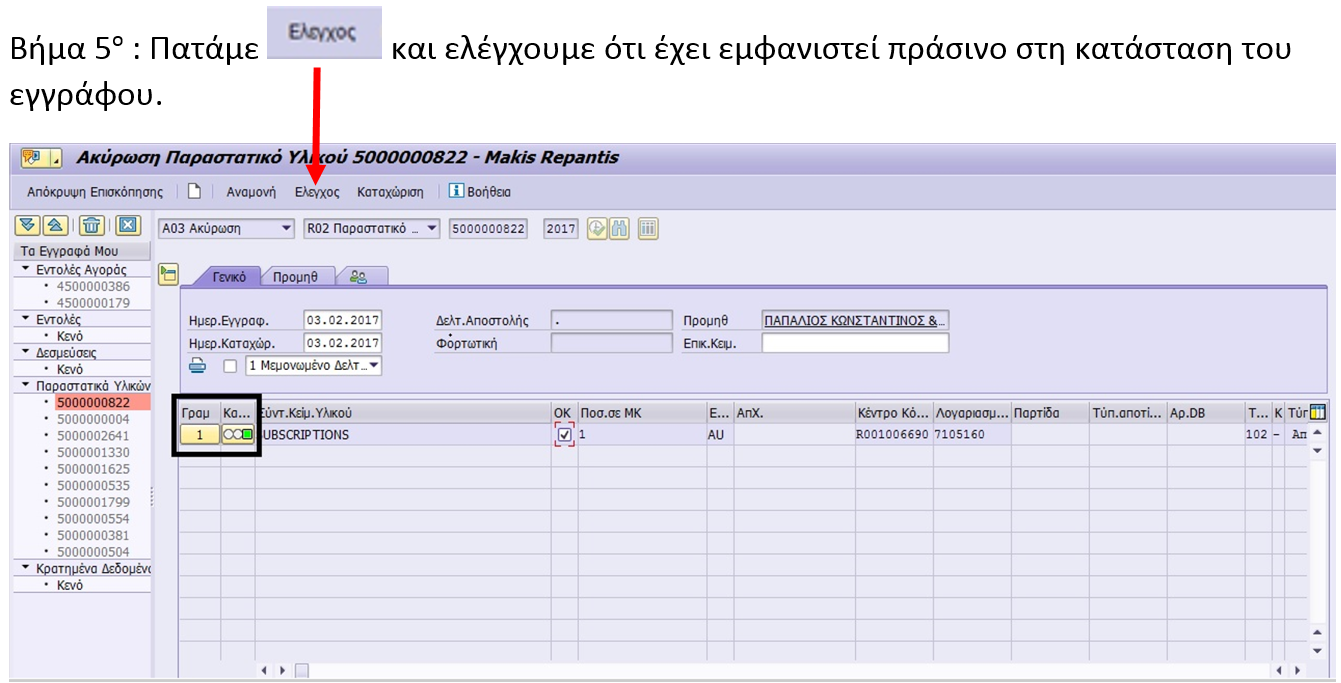Select tree item 5000001625
This screenshot has height=683, width=1341.
(x=93, y=468)
